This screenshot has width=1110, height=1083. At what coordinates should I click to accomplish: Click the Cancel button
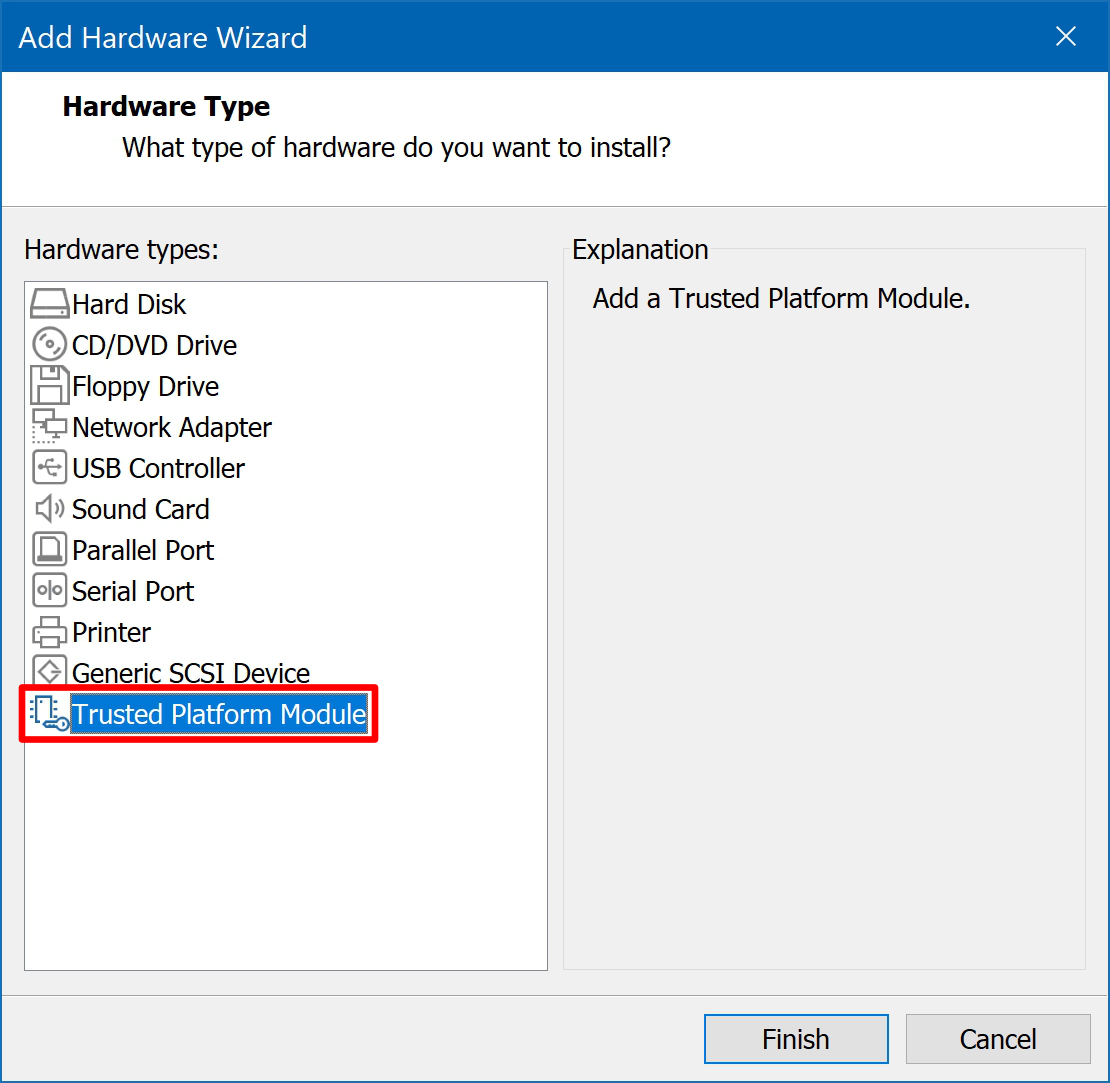(x=998, y=1039)
